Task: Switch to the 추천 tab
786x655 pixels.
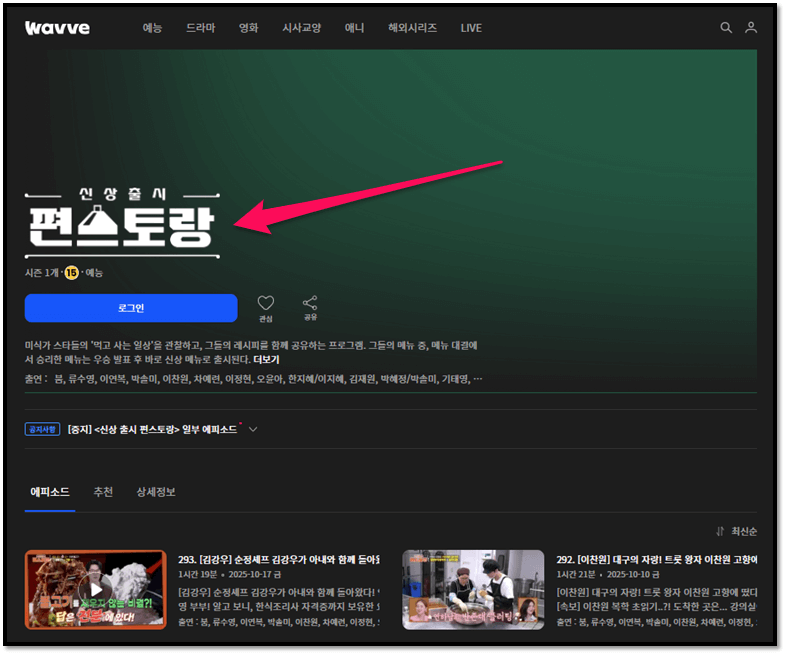Action: pyautogui.click(x=103, y=492)
